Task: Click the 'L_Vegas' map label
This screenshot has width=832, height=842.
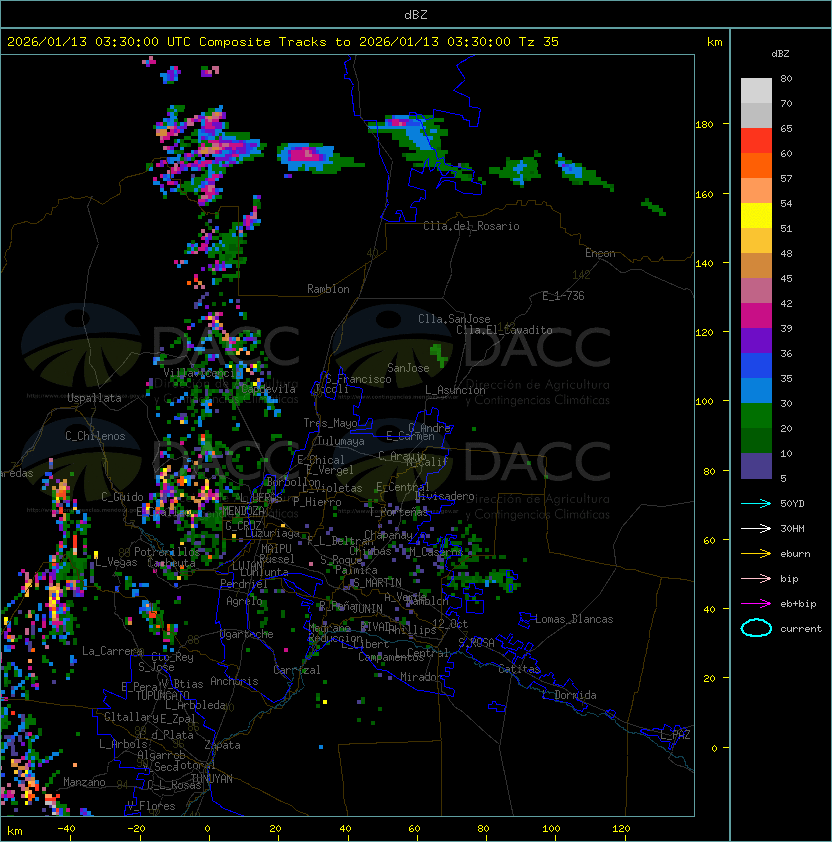Action: click(116, 562)
